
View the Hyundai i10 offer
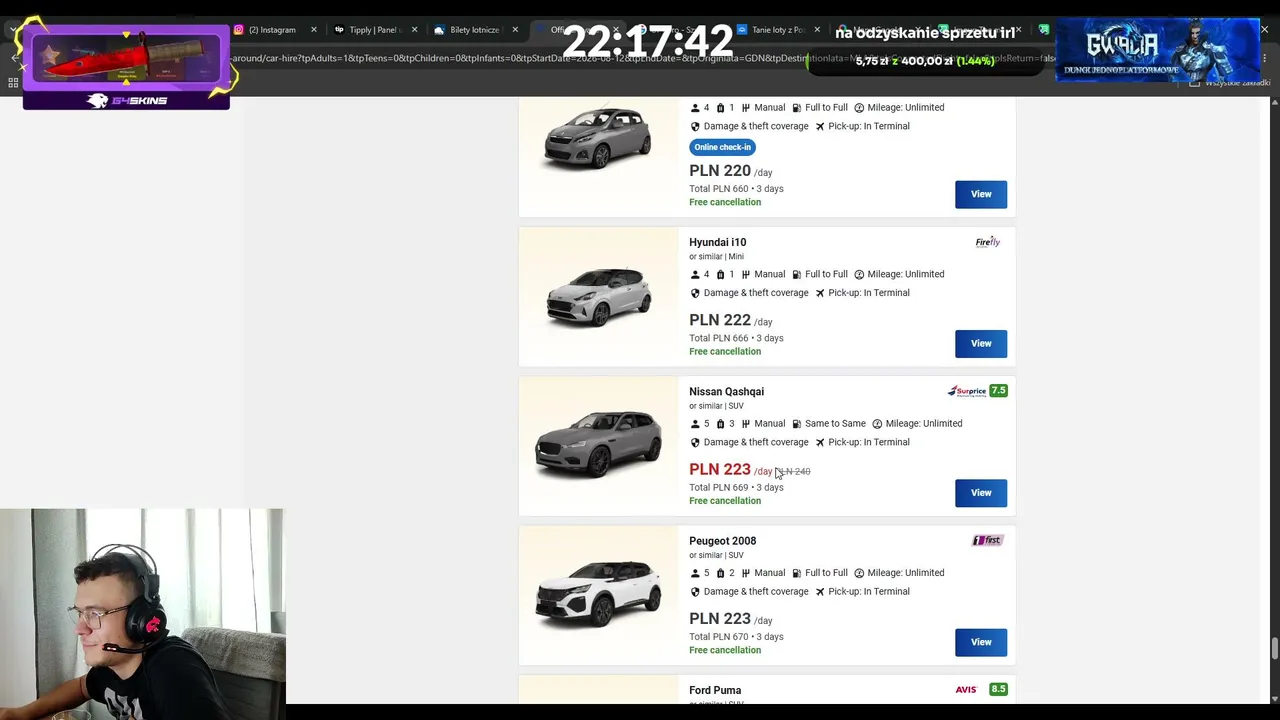click(981, 344)
